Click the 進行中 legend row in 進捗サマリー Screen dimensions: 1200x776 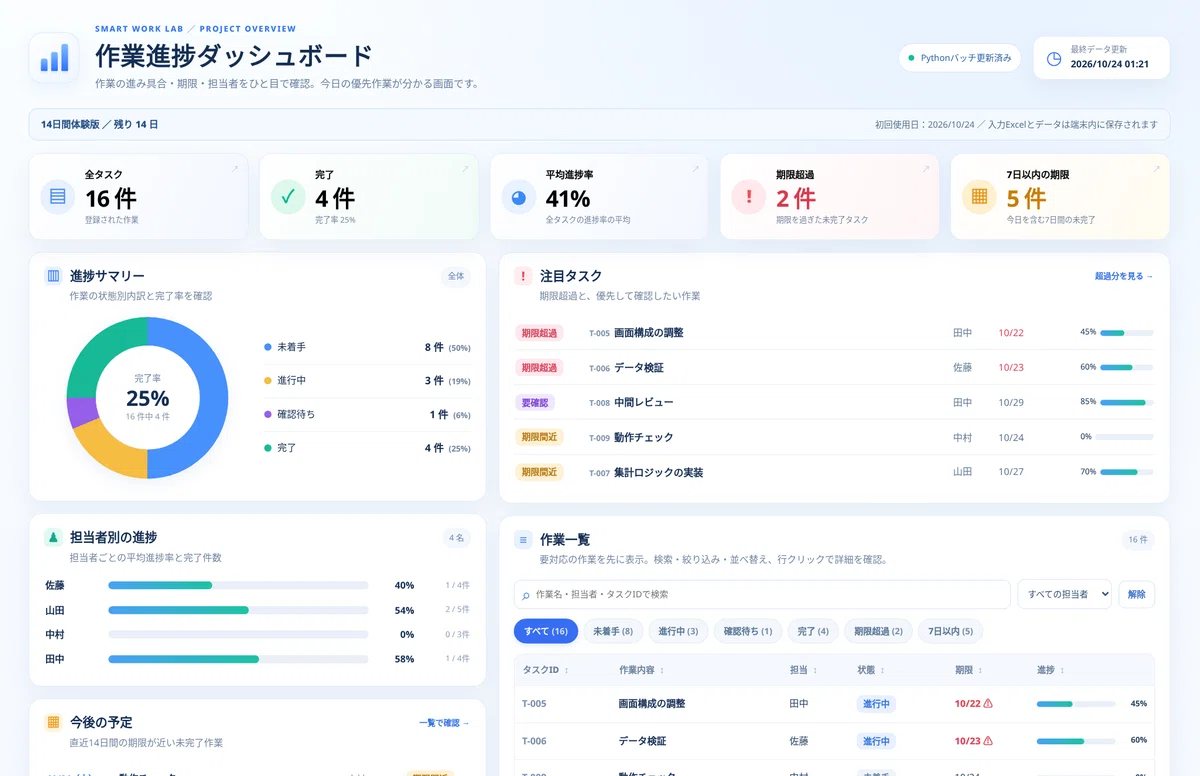click(367, 380)
